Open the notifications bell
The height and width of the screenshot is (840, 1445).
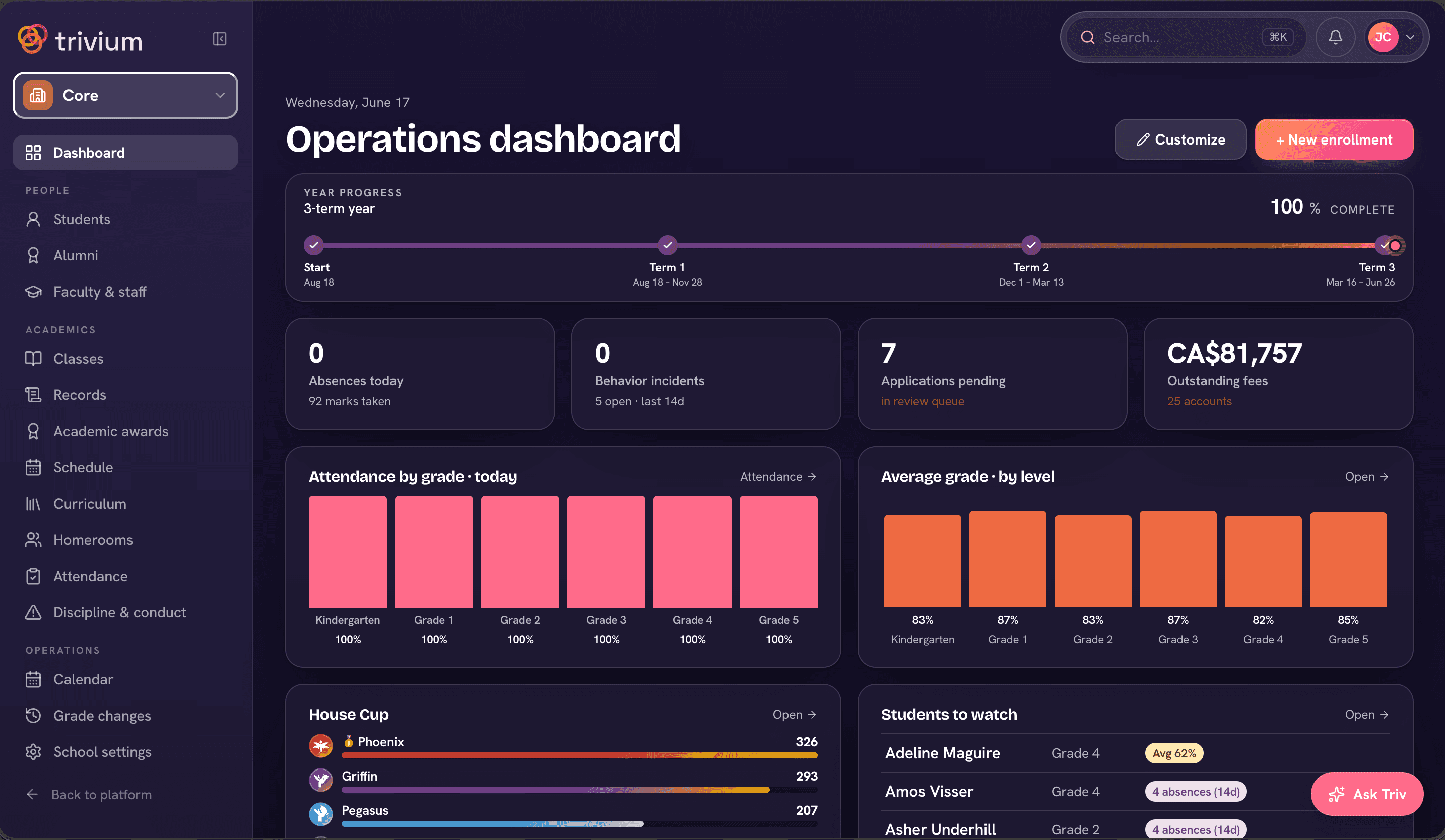tap(1336, 37)
